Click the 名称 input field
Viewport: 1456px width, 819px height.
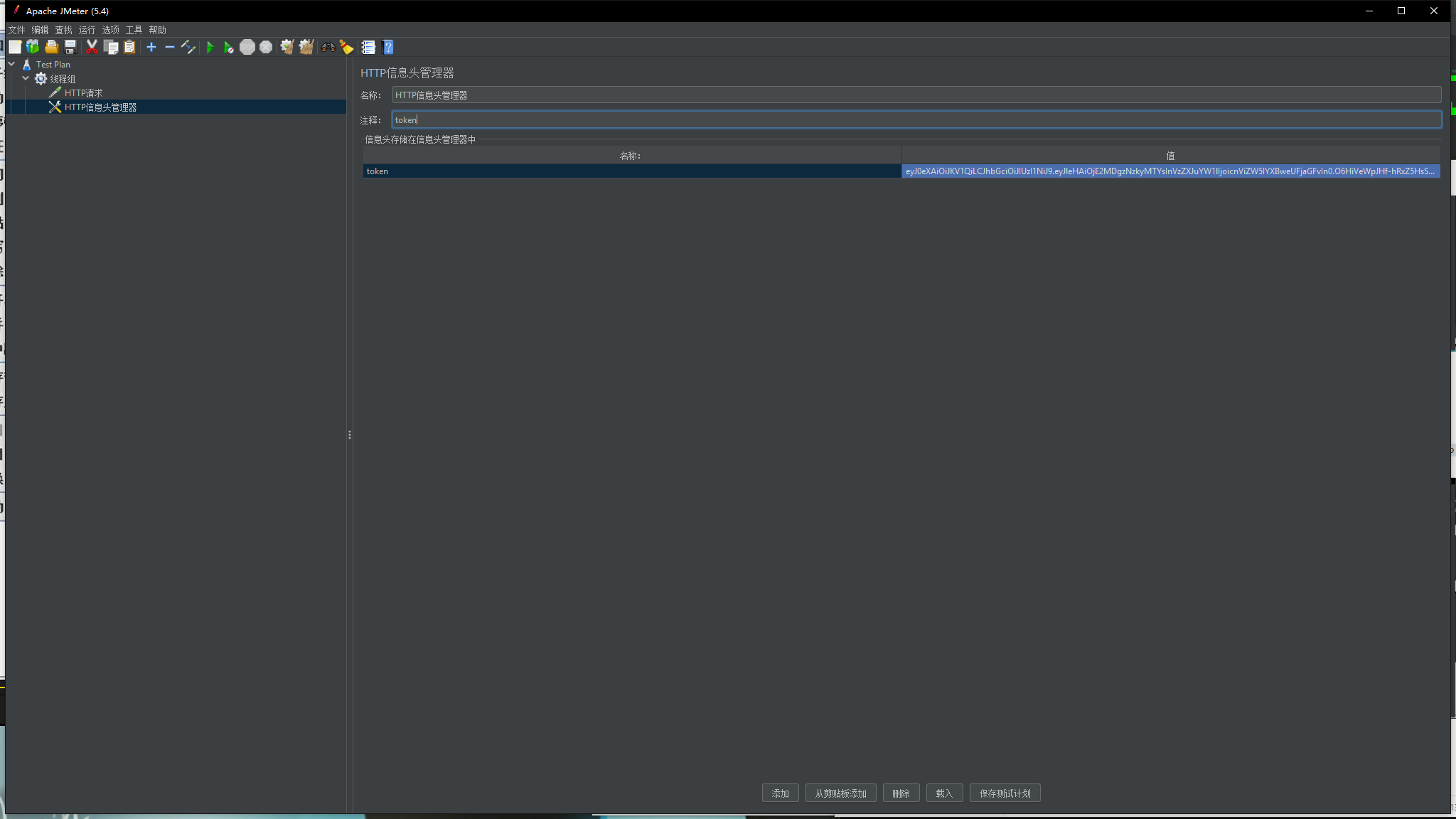click(x=916, y=95)
